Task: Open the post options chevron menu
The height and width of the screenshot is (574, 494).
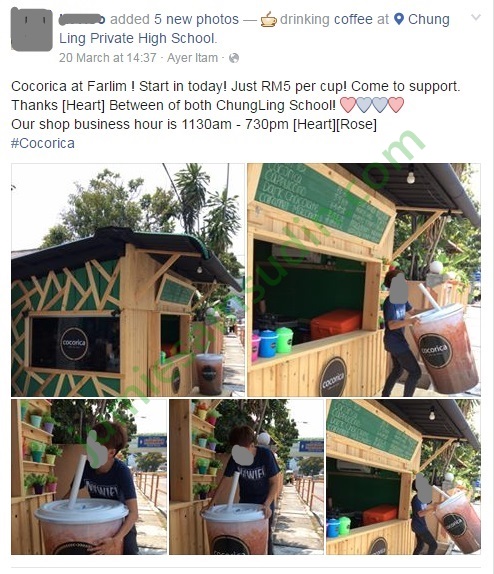Action: pos(475,17)
